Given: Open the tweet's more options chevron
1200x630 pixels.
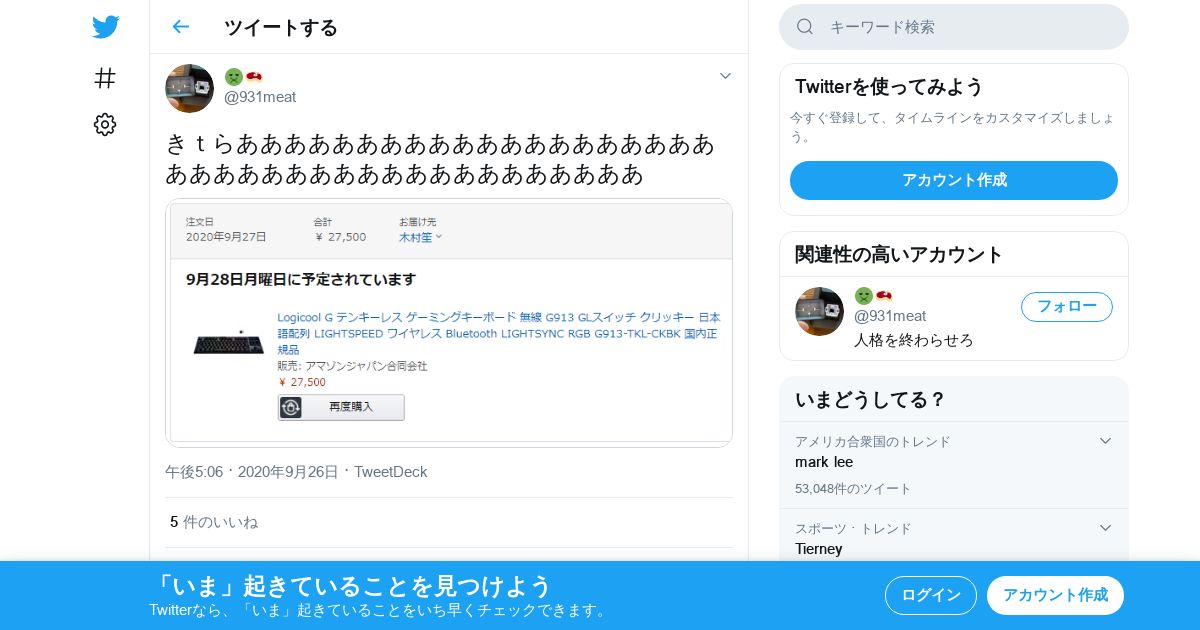Looking at the screenshot, I should (725, 76).
